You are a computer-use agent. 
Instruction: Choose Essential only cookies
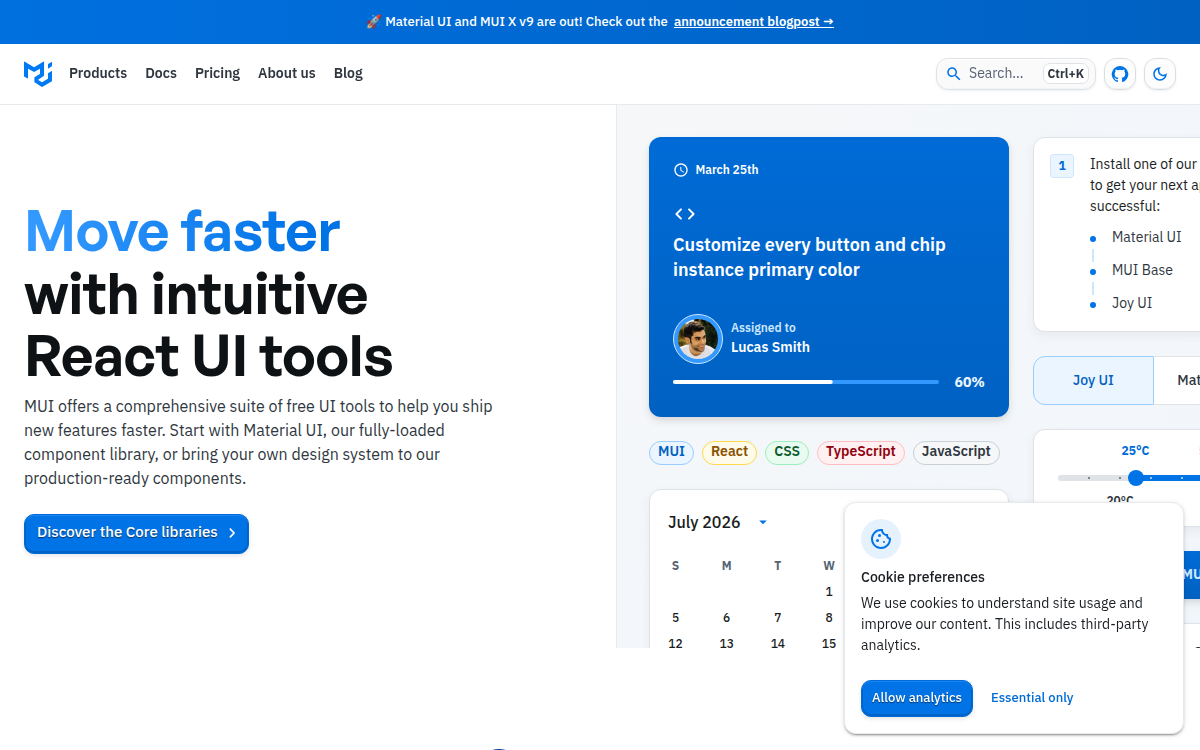[1032, 698]
